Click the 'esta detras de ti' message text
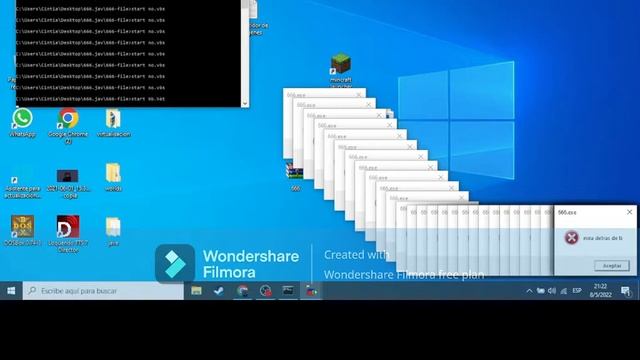Screen dimensions: 640x360 [602, 238]
